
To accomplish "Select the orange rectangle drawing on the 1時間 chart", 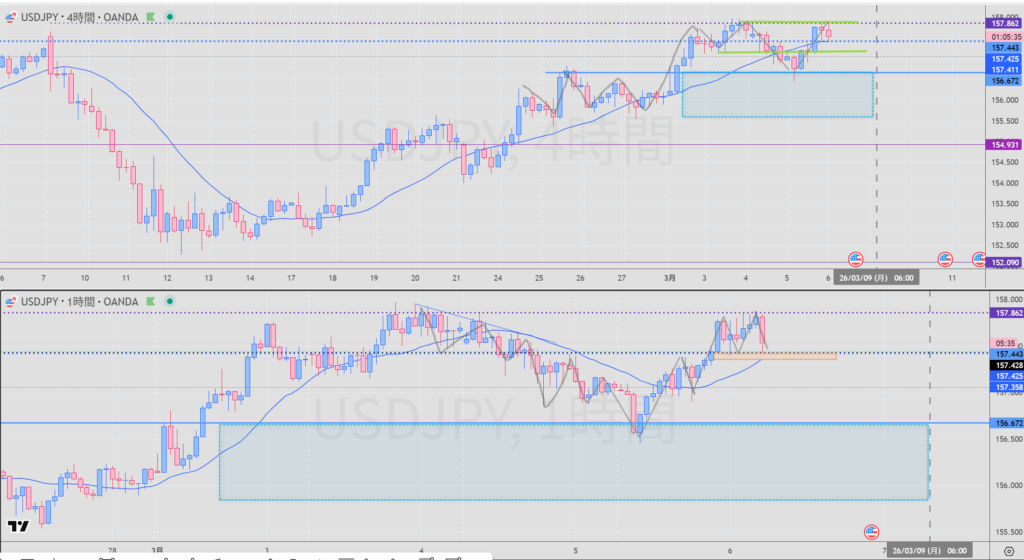I will pos(775,355).
